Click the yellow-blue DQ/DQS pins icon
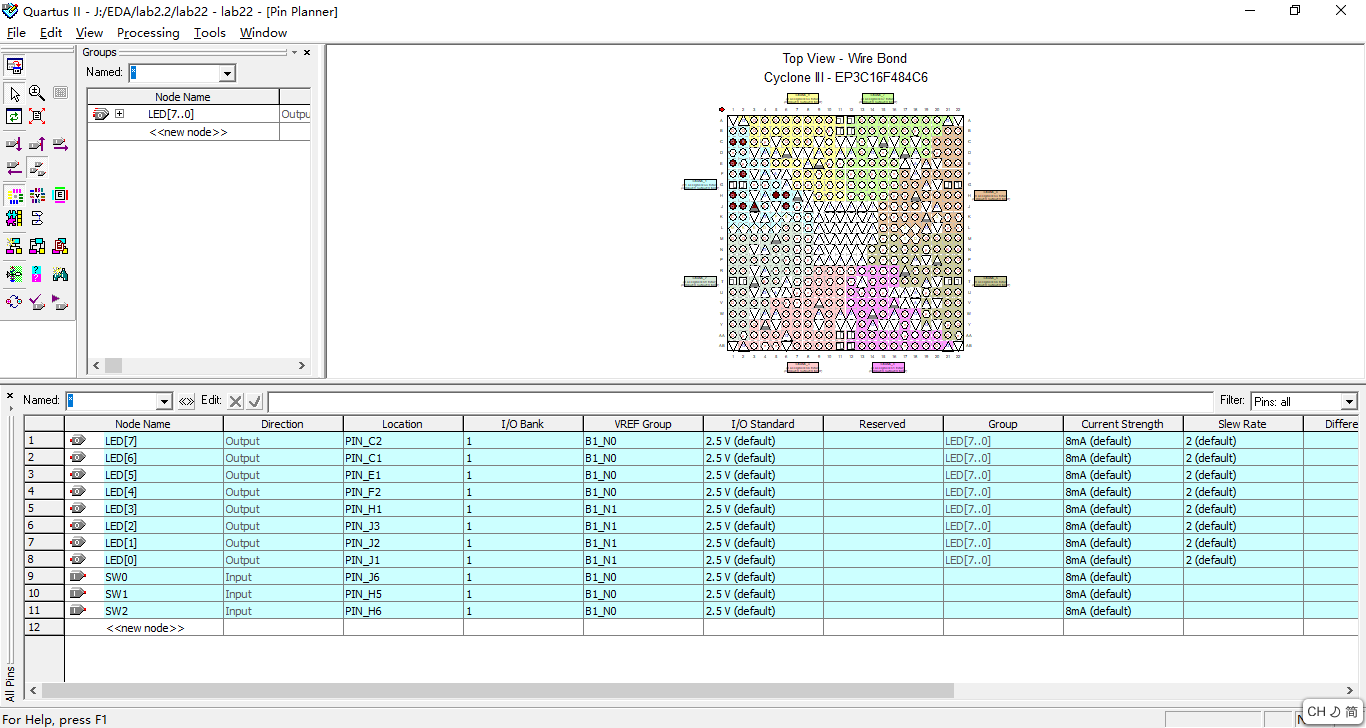Image resolution: width=1366 pixels, height=728 pixels. [15, 218]
